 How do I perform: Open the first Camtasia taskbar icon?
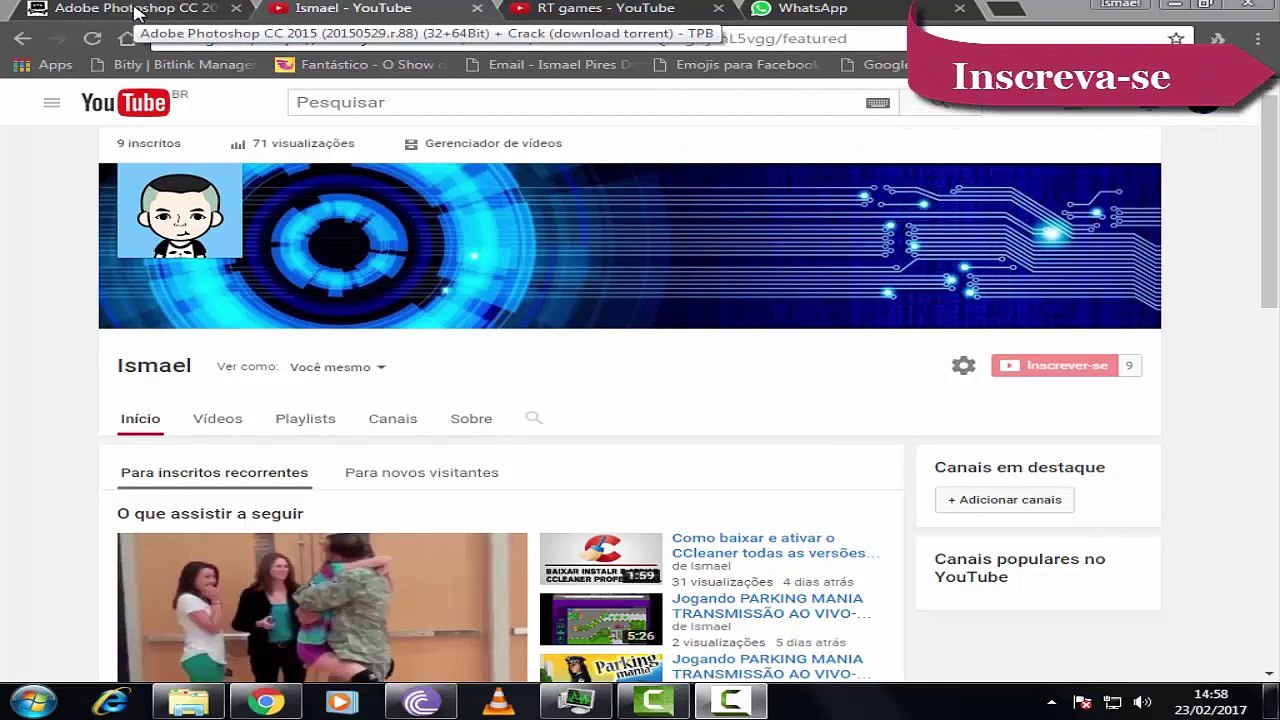[x=653, y=701]
